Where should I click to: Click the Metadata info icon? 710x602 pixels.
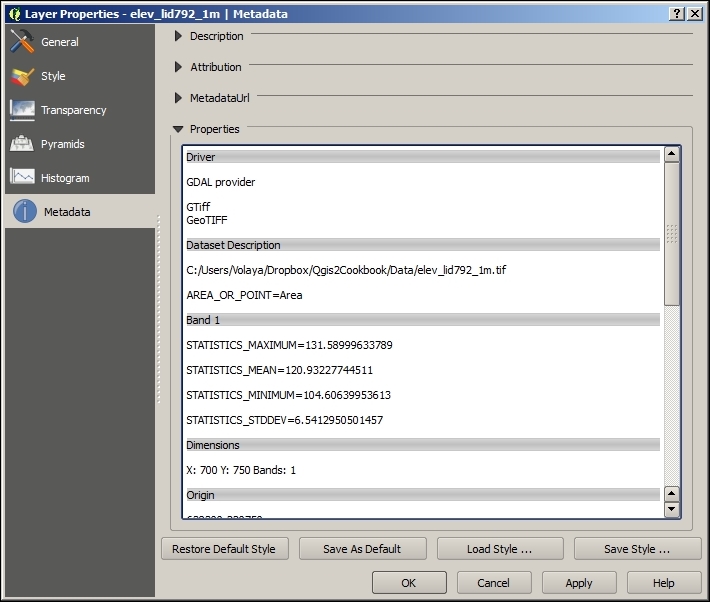click(x=24, y=212)
